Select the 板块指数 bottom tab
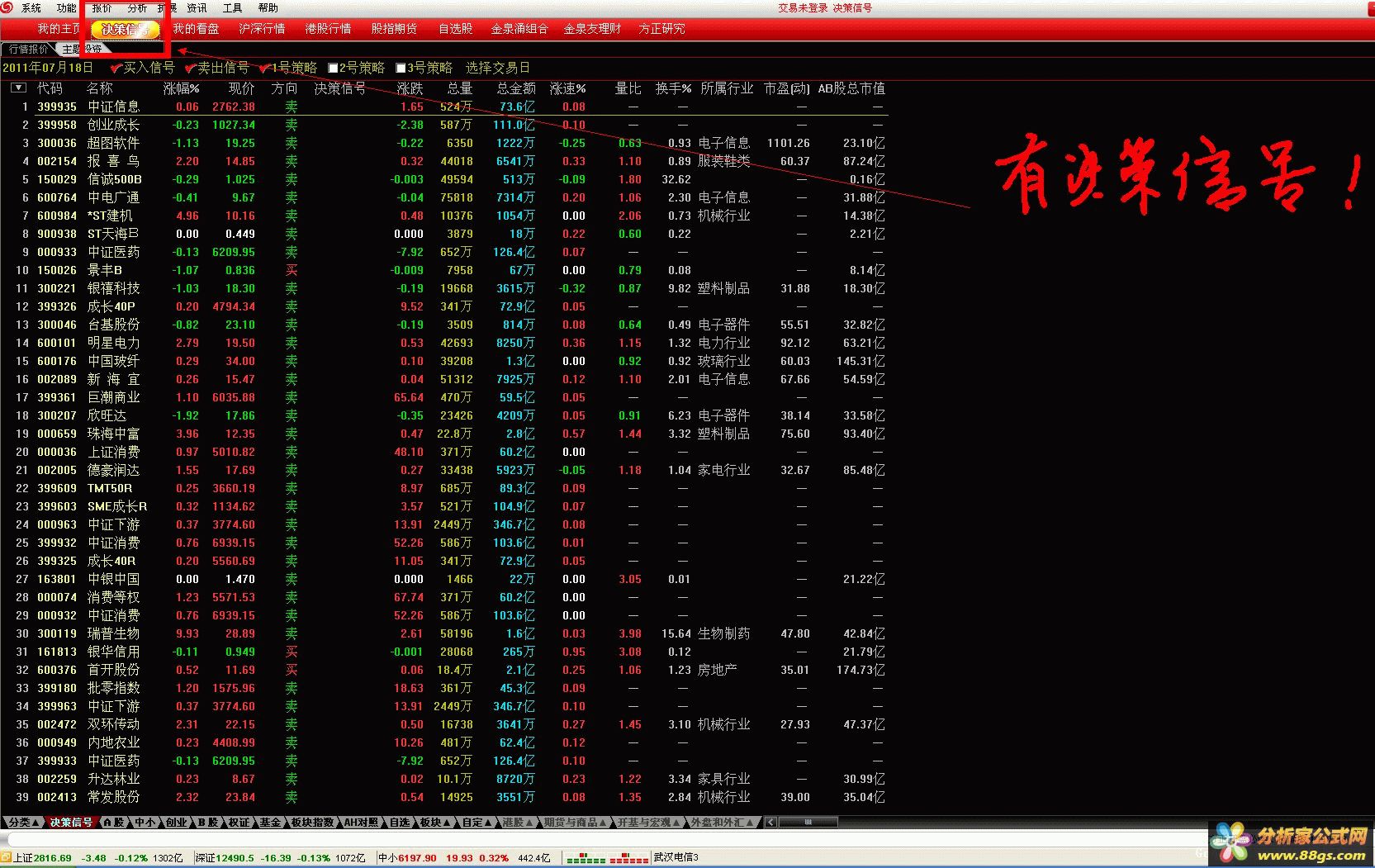The width and height of the screenshot is (1375, 868). click(x=313, y=822)
